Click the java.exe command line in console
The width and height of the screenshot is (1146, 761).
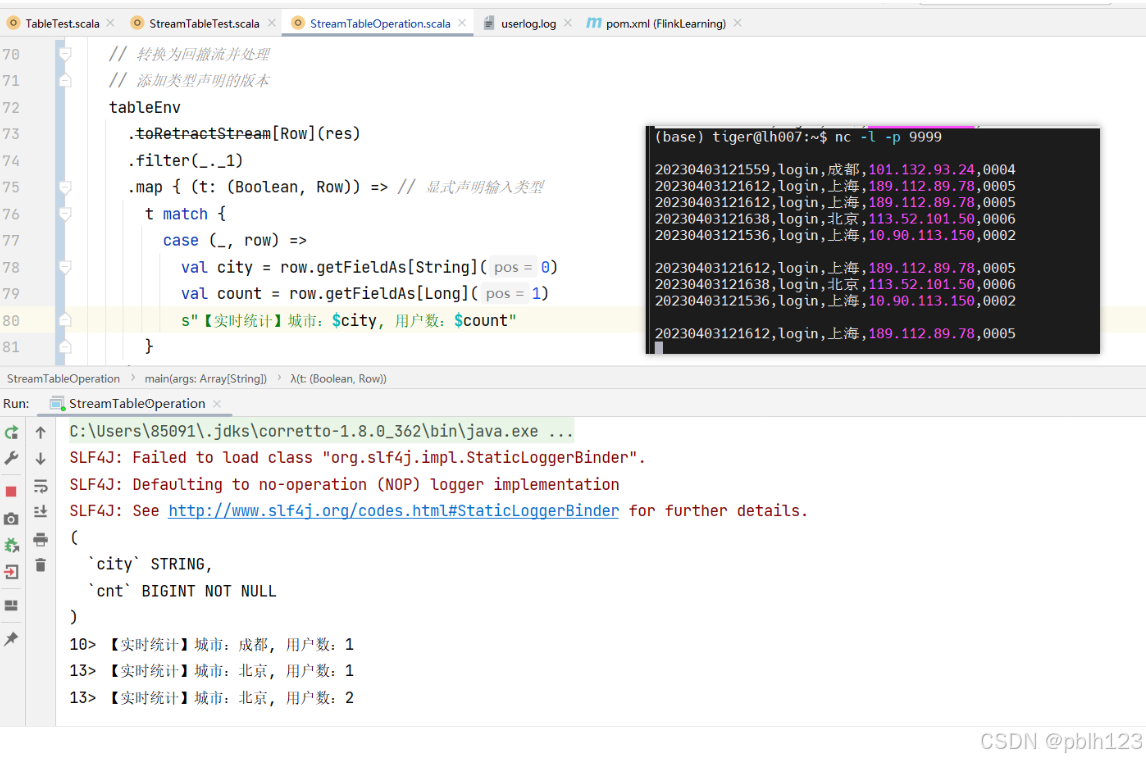pyautogui.click(x=321, y=431)
